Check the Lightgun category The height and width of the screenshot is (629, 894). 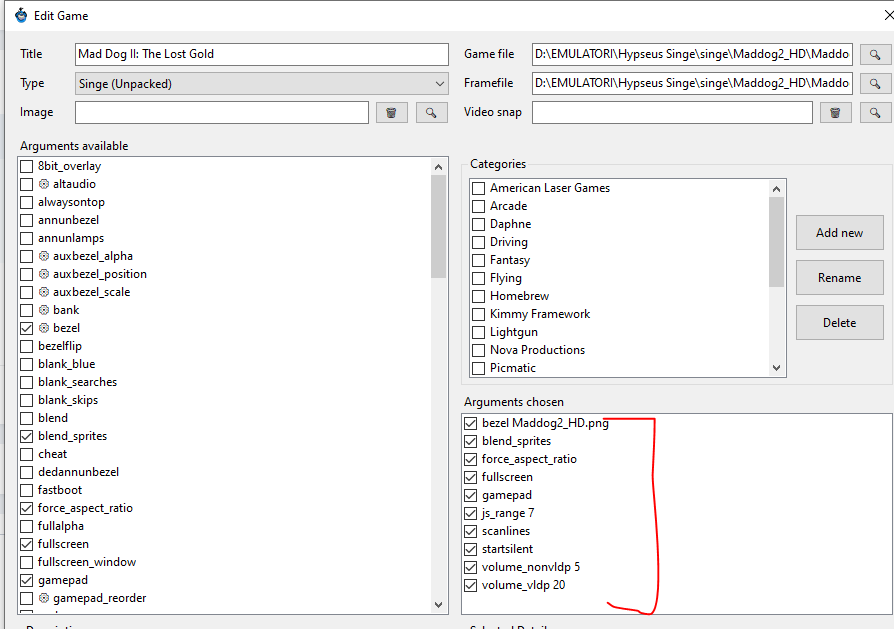tap(478, 332)
